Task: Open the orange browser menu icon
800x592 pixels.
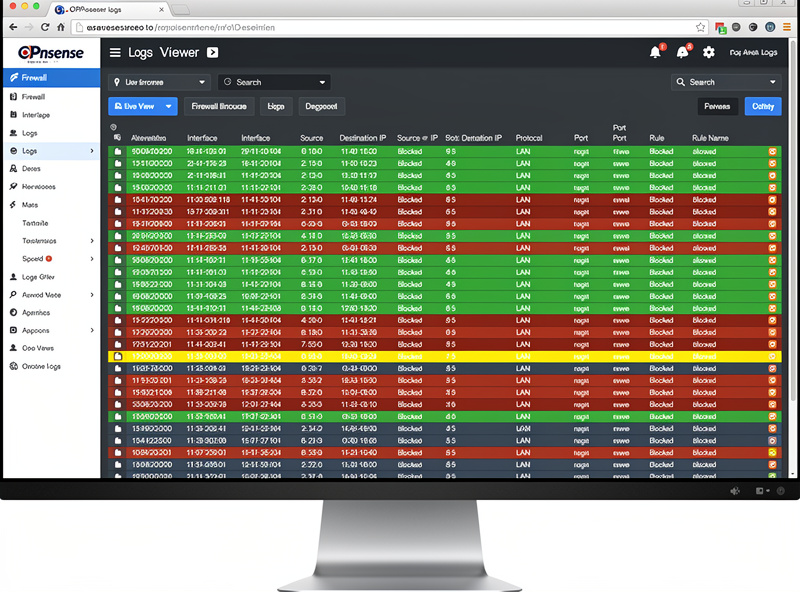Action: click(787, 27)
